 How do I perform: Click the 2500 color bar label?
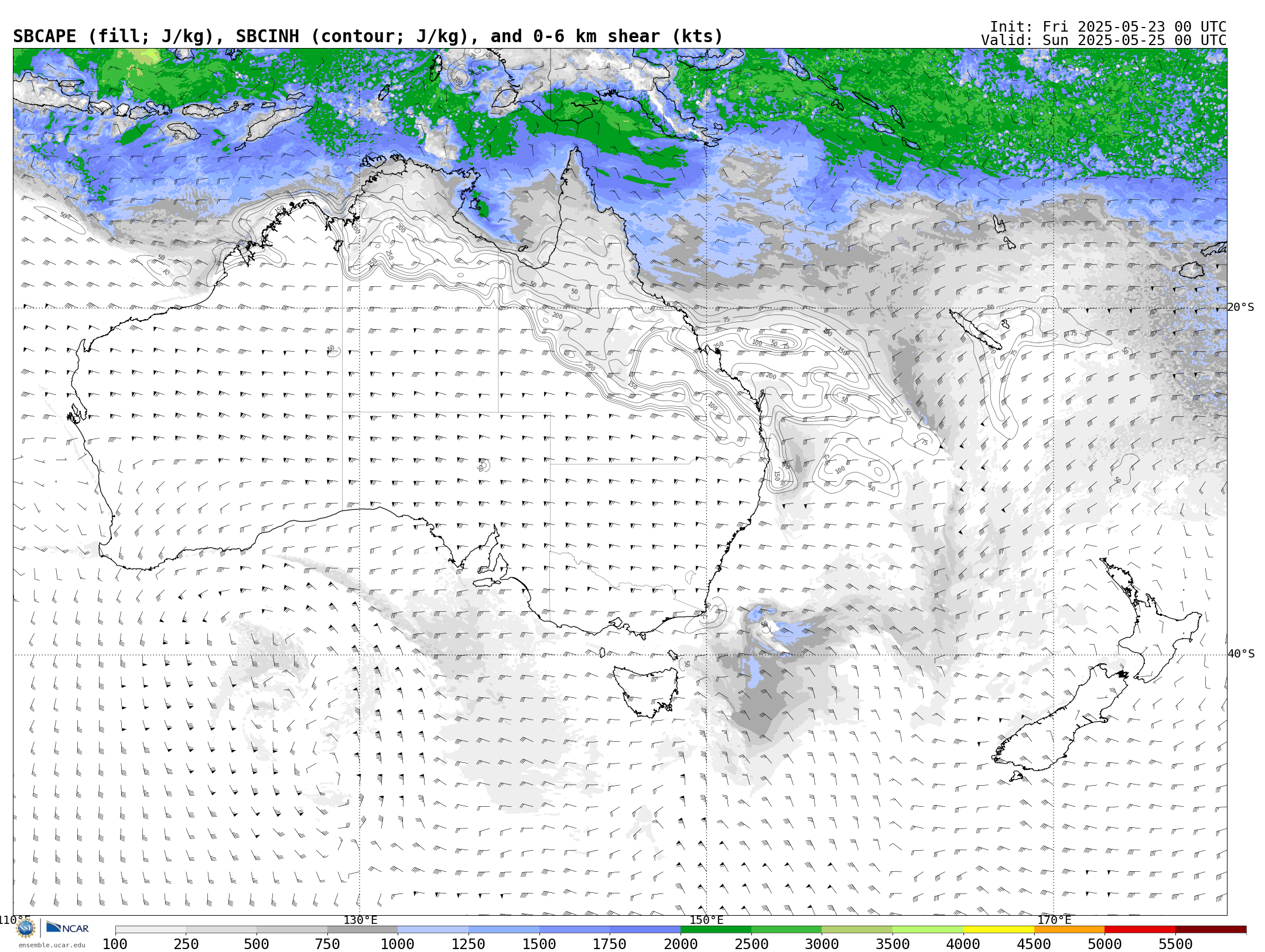point(751,944)
